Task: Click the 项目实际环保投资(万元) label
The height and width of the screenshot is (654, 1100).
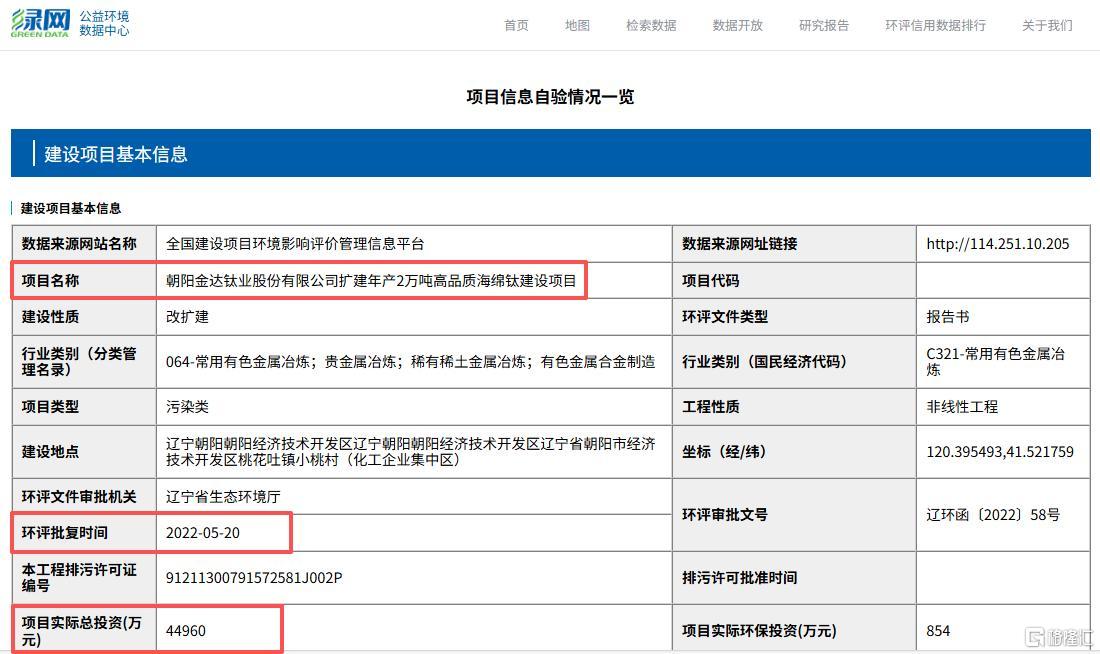Action: 794,630
